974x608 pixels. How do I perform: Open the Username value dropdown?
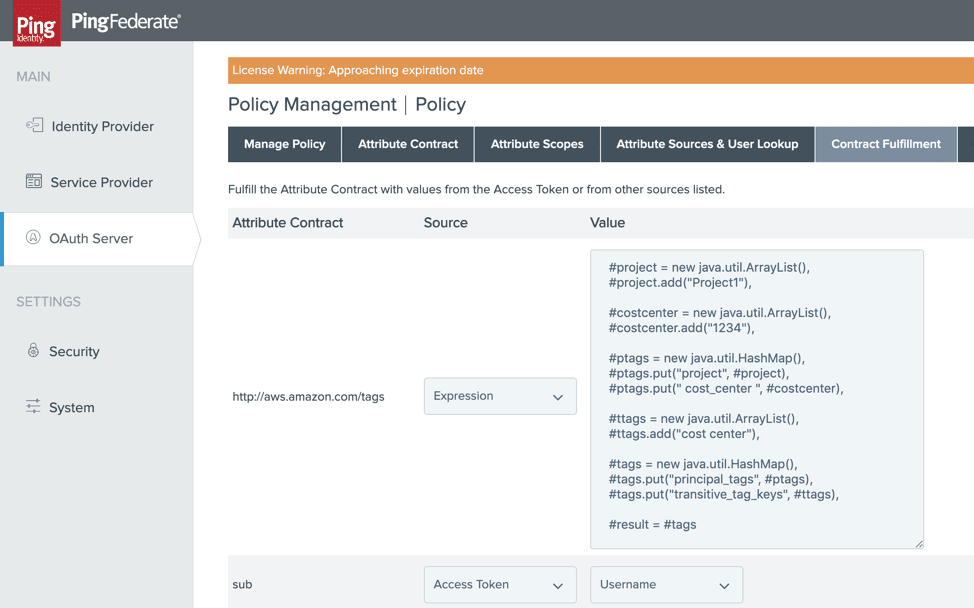(667, 584)
